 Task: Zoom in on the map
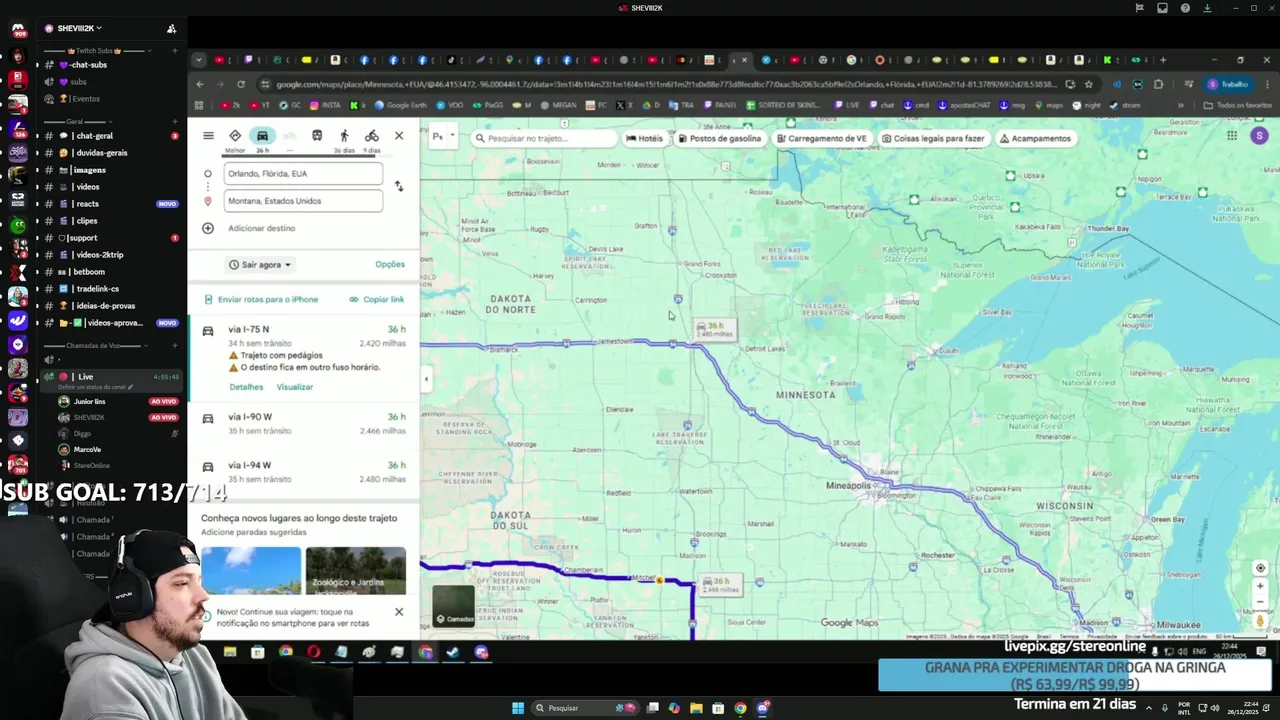1260,587
